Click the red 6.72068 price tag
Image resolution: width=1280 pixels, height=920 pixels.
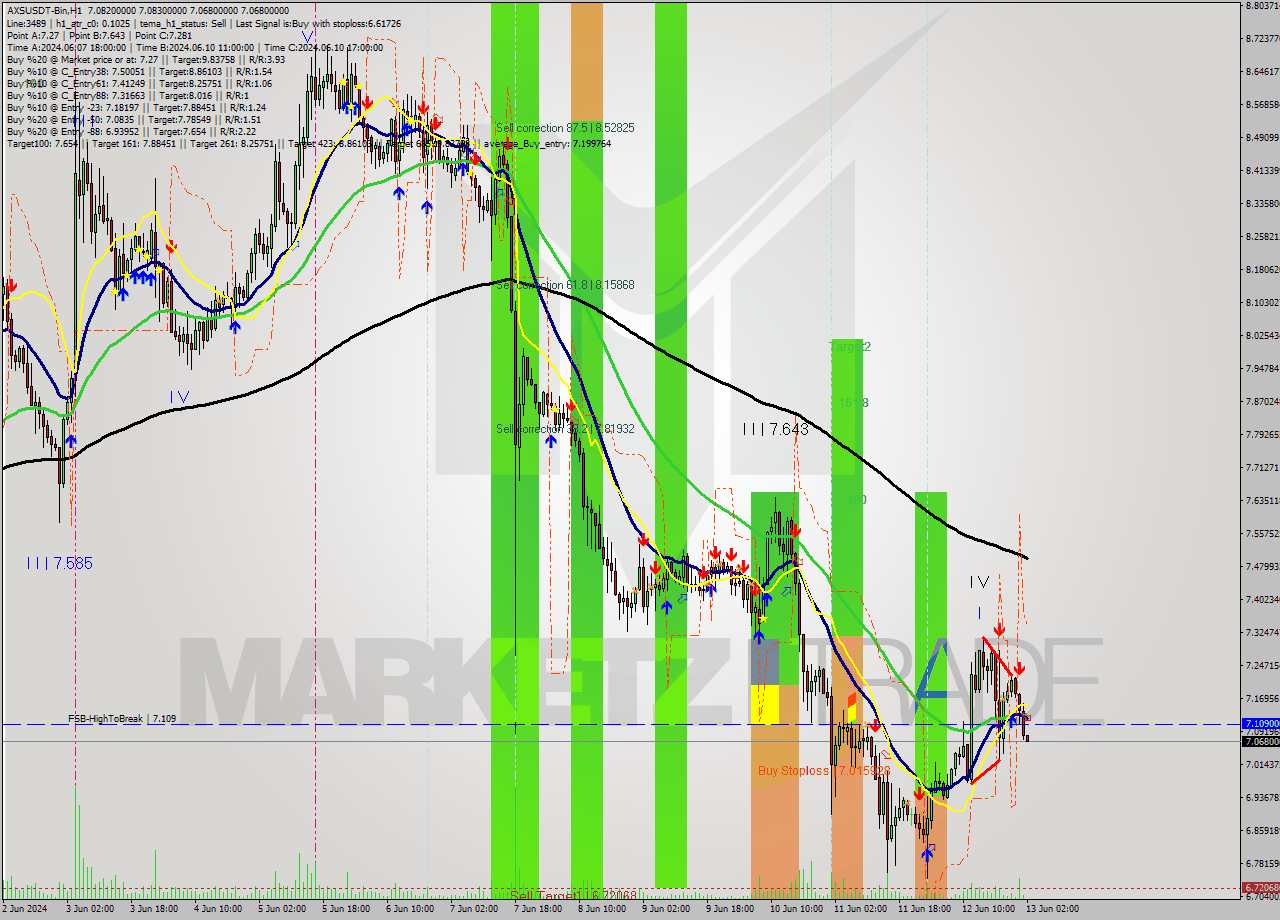(x=1260, y=887)
